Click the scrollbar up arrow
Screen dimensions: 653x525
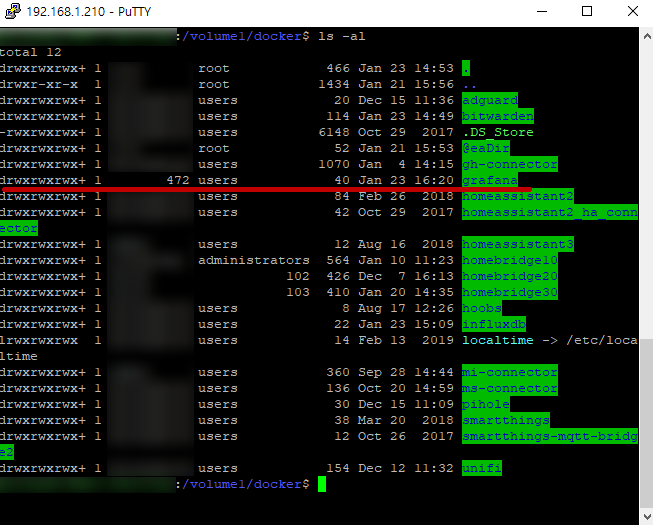point(647,36)
